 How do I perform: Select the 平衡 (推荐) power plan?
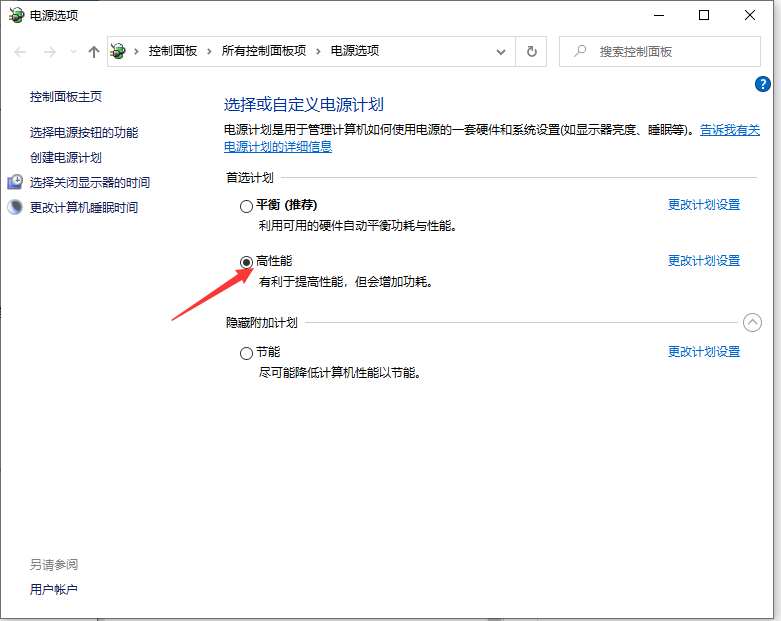246,206
